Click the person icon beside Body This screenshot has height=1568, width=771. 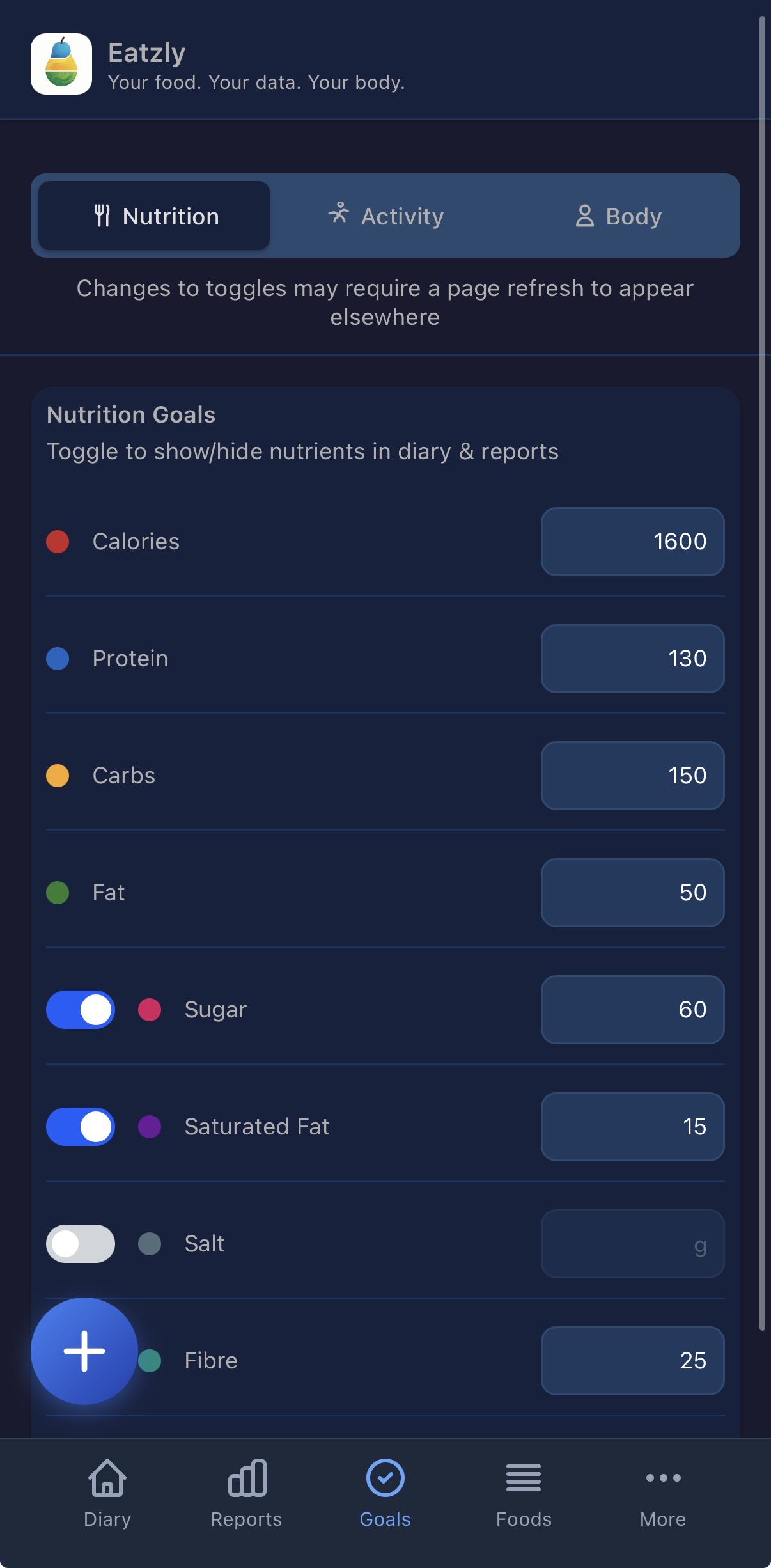(586, 216)
